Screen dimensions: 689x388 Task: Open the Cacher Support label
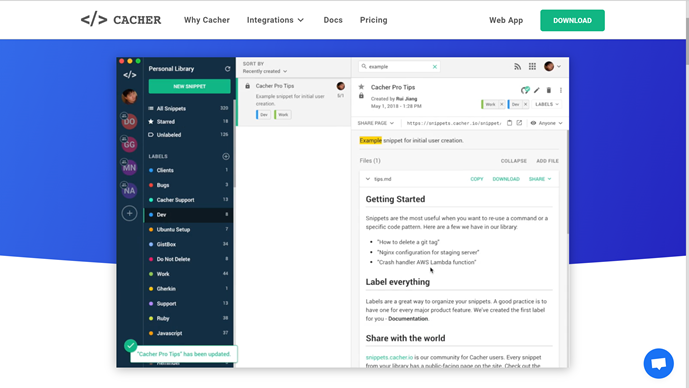(x=189, y=199)
